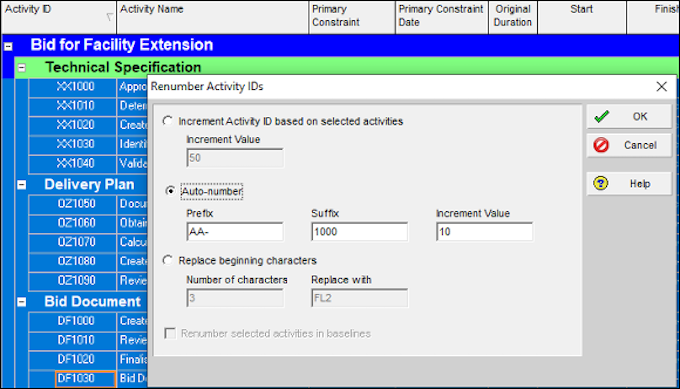Click the Start column header

point(582,17)
